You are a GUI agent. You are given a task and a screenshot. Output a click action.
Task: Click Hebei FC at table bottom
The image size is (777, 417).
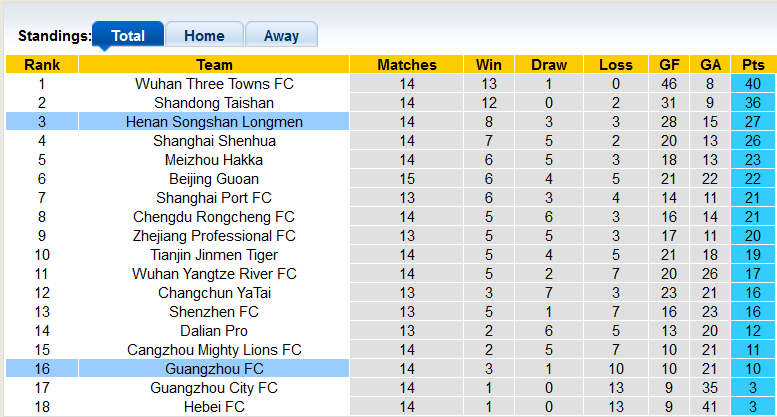214,407
